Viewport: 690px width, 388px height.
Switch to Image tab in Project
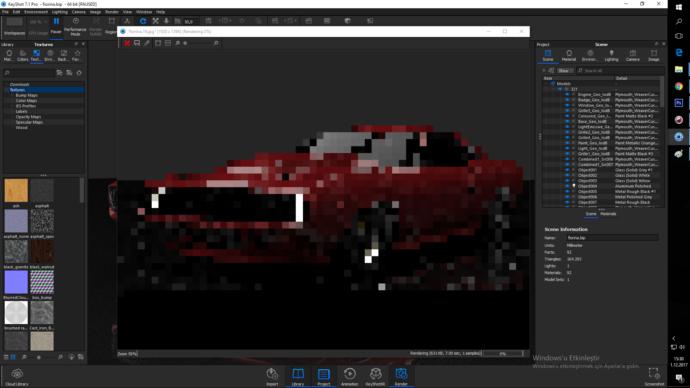(654, 56)
